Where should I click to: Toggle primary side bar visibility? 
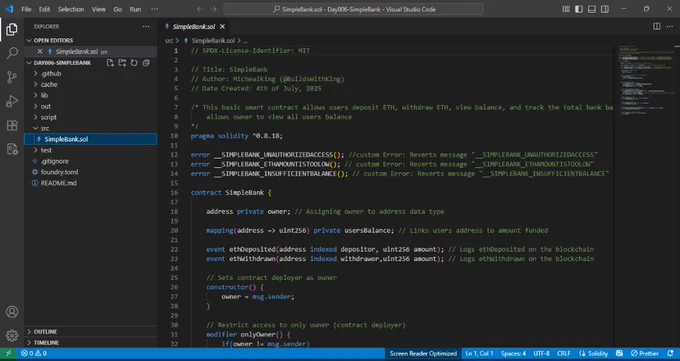[579, 9]
